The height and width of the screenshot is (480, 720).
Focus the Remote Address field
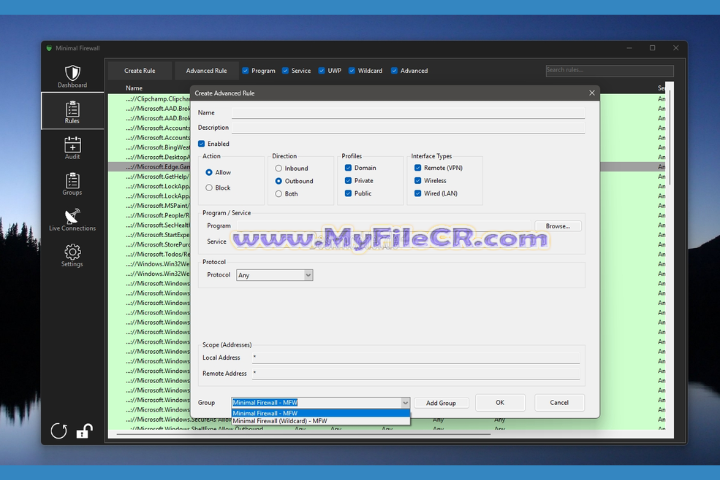(416, 373)
